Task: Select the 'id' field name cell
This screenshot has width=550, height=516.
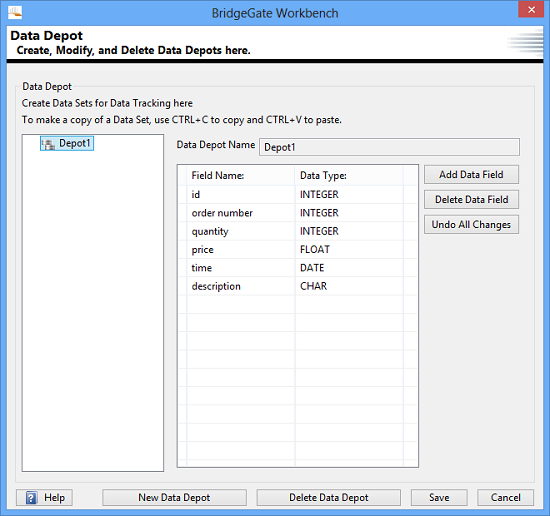Action: point(241,194)
